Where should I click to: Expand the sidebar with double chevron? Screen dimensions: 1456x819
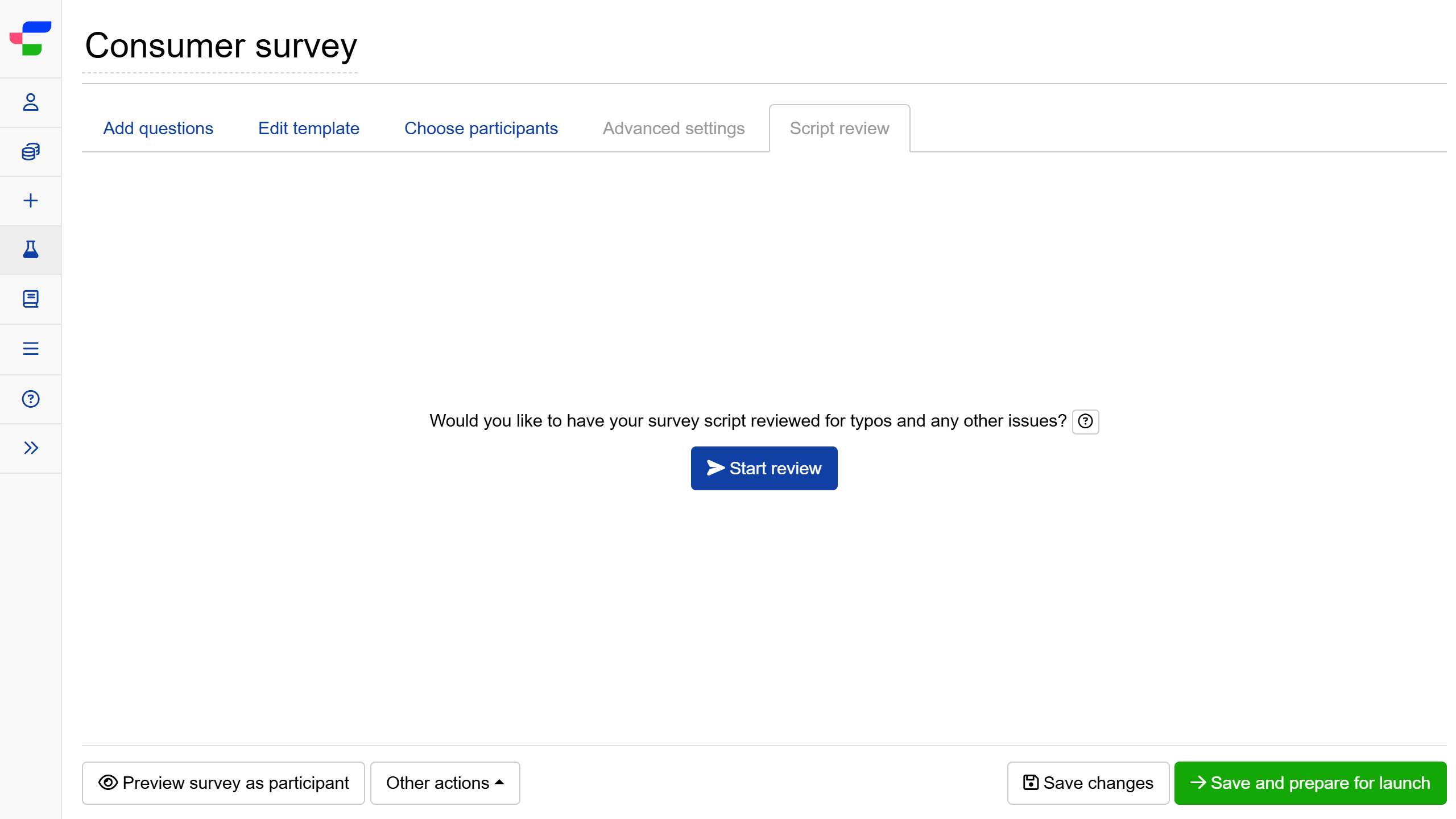coord(31,448)
